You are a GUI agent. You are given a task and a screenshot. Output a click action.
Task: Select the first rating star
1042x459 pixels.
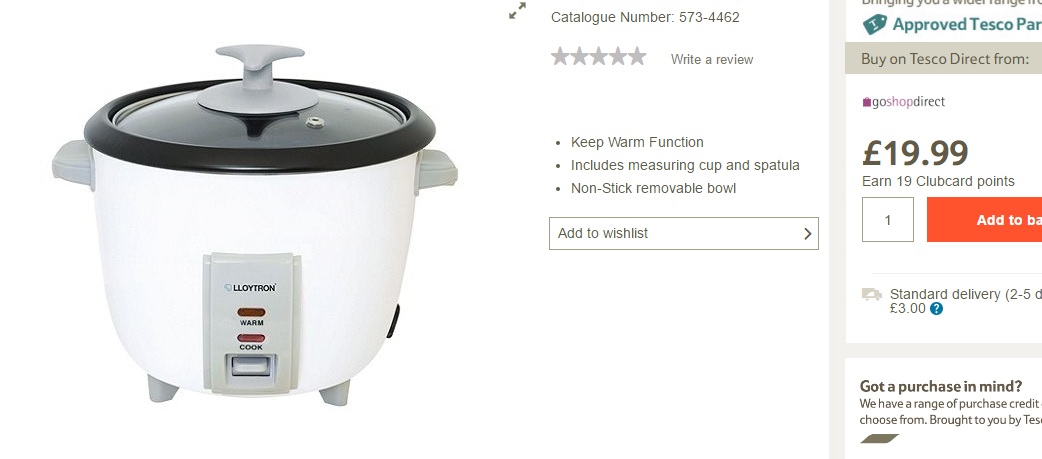(x=560, y=56)
